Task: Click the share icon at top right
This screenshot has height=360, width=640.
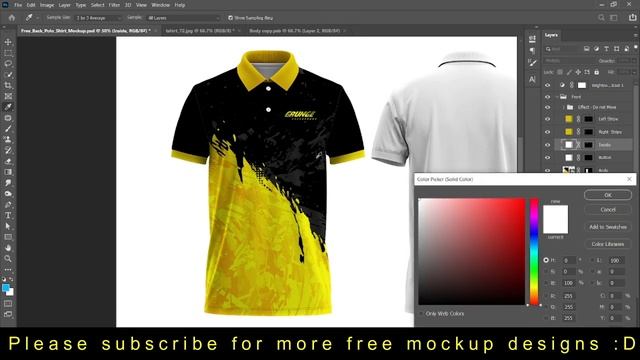Action: coord(633,18)
